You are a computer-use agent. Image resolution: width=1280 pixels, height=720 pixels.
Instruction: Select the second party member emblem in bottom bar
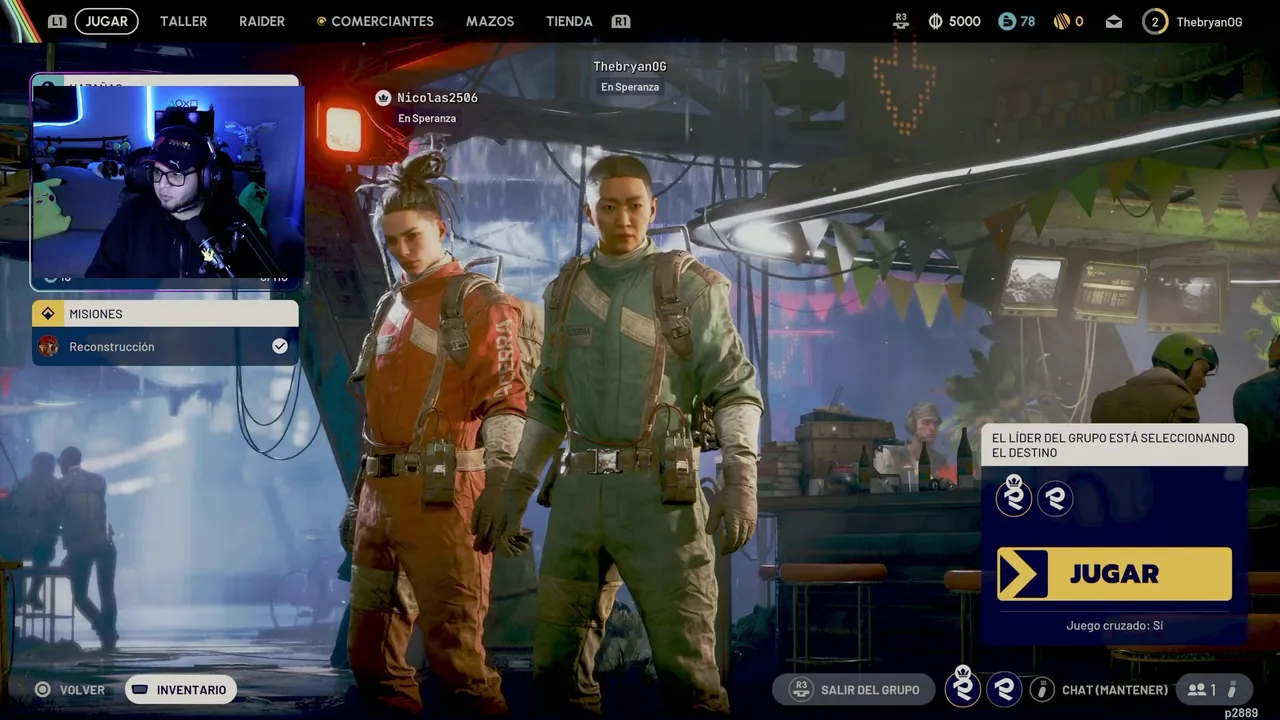(1004, 689)
